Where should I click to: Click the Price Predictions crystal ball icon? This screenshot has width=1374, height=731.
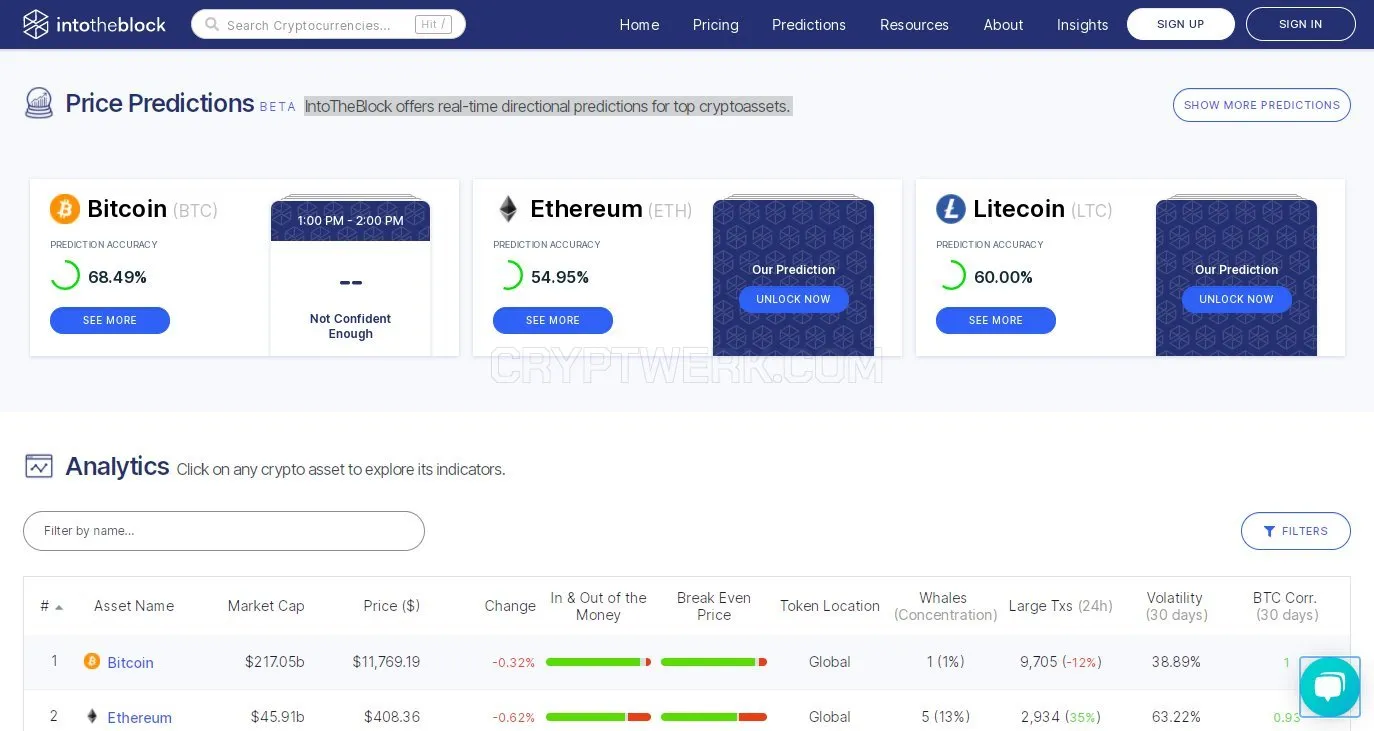coord(39,103)
